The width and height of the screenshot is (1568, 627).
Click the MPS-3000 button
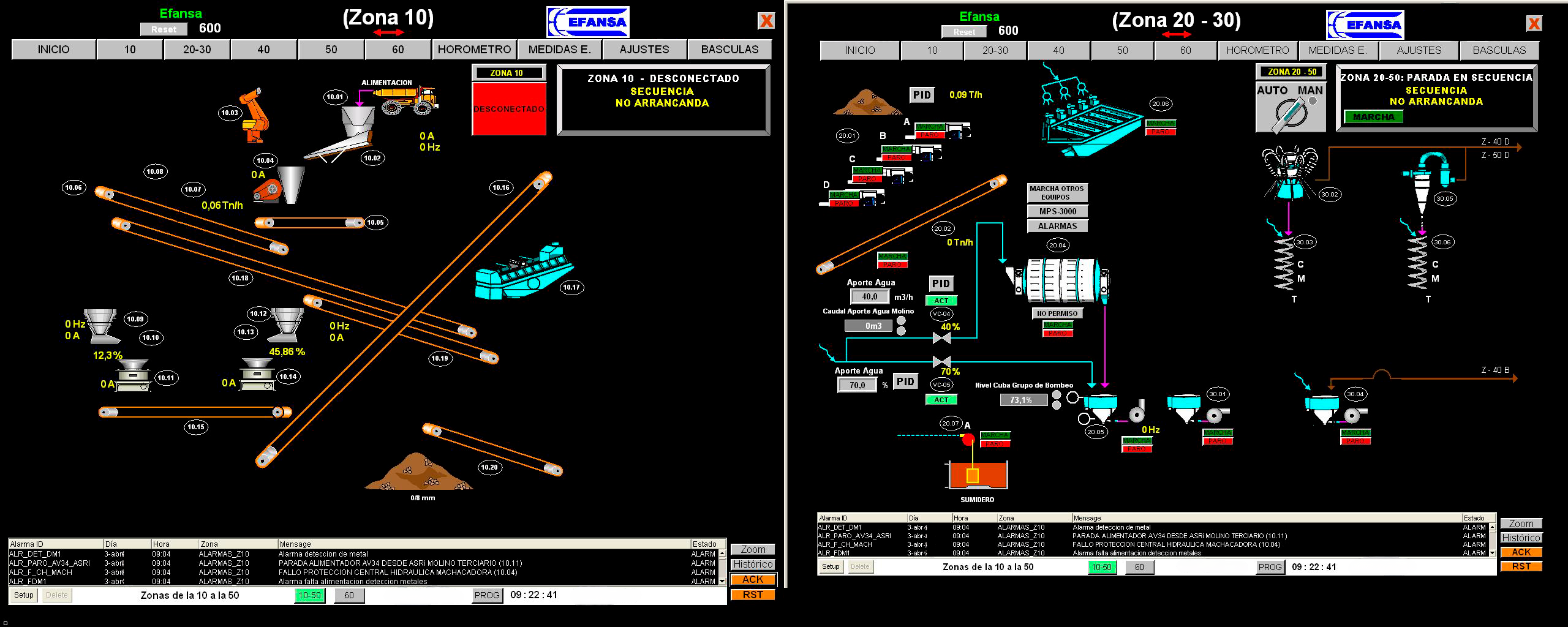(x=1058, y=211)
